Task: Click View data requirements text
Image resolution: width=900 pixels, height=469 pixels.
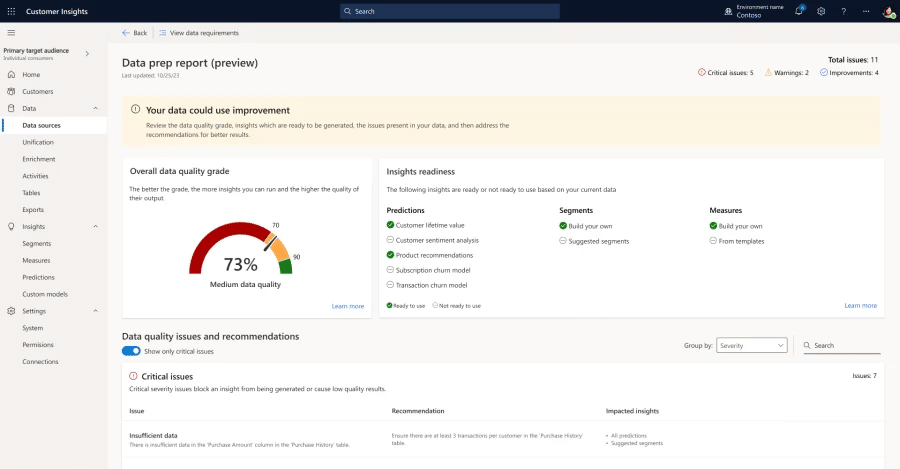Action: tap(204, 33)
